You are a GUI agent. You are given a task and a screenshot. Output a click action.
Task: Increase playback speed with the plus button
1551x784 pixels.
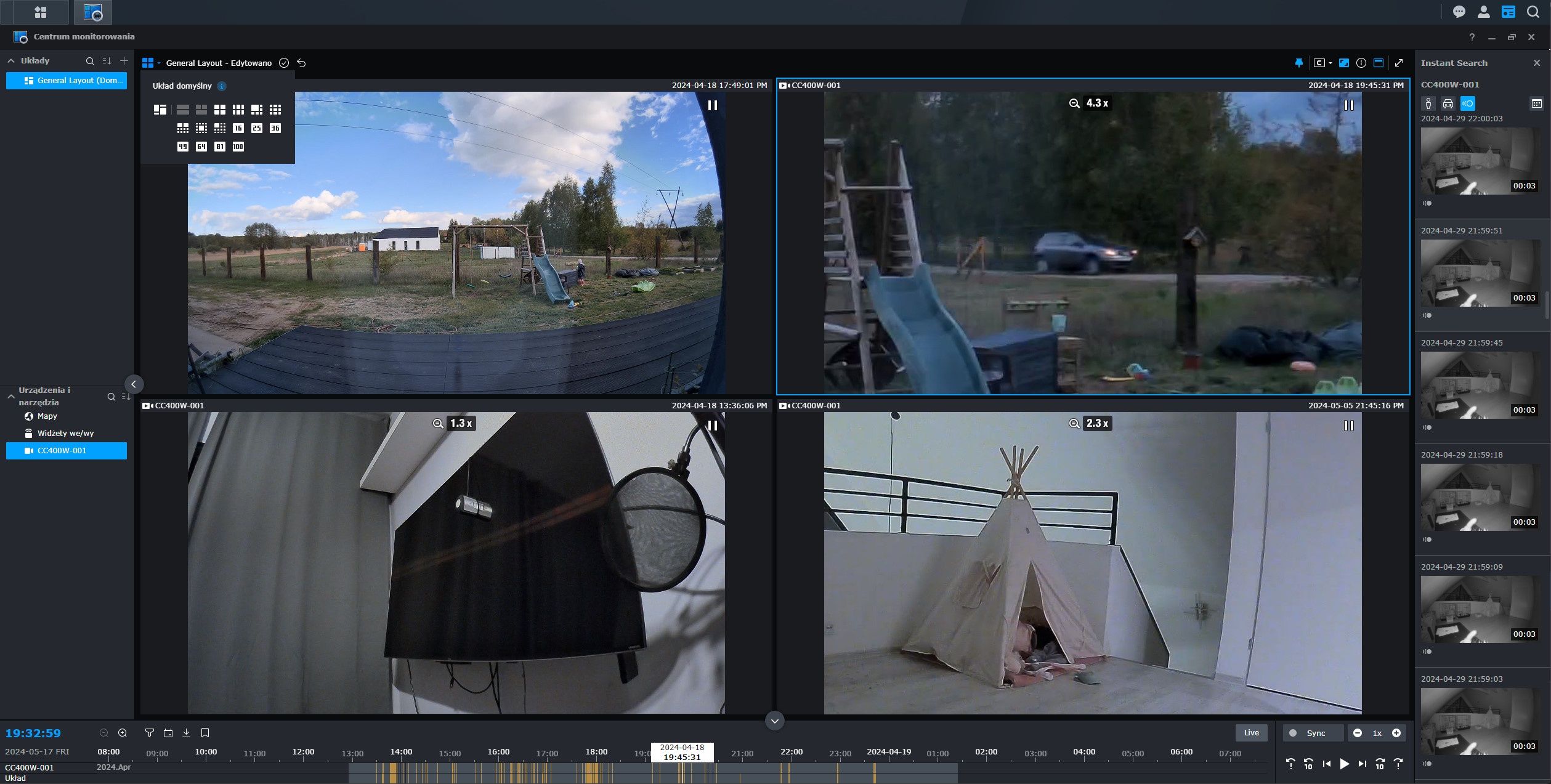coord(1396,733)
